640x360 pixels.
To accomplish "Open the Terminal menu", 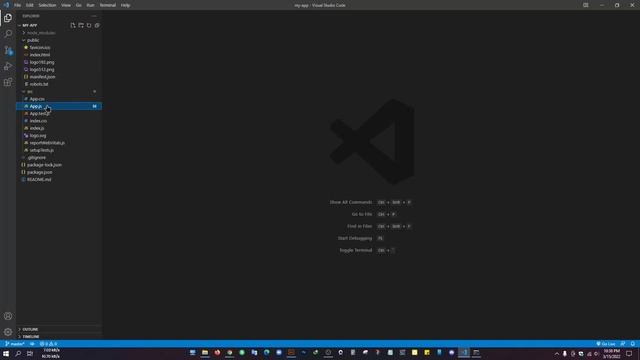I will 108,5.
